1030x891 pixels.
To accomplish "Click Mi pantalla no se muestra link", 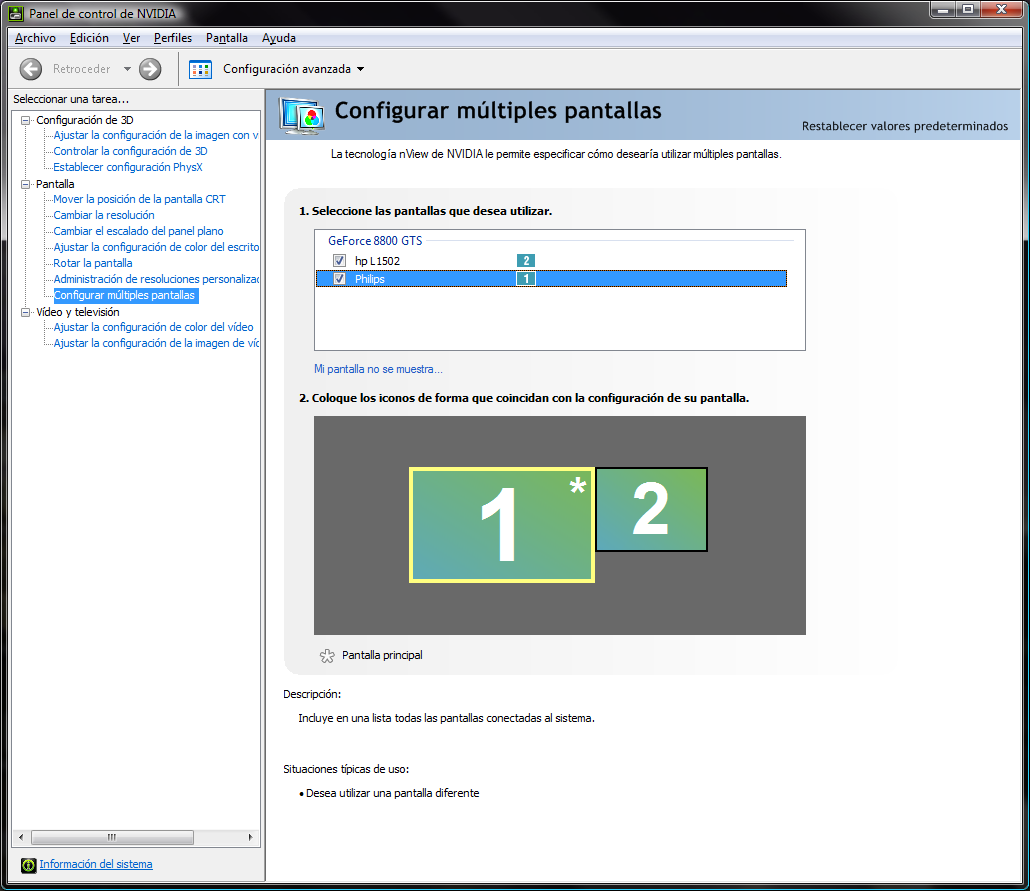I will pos(378,369).
